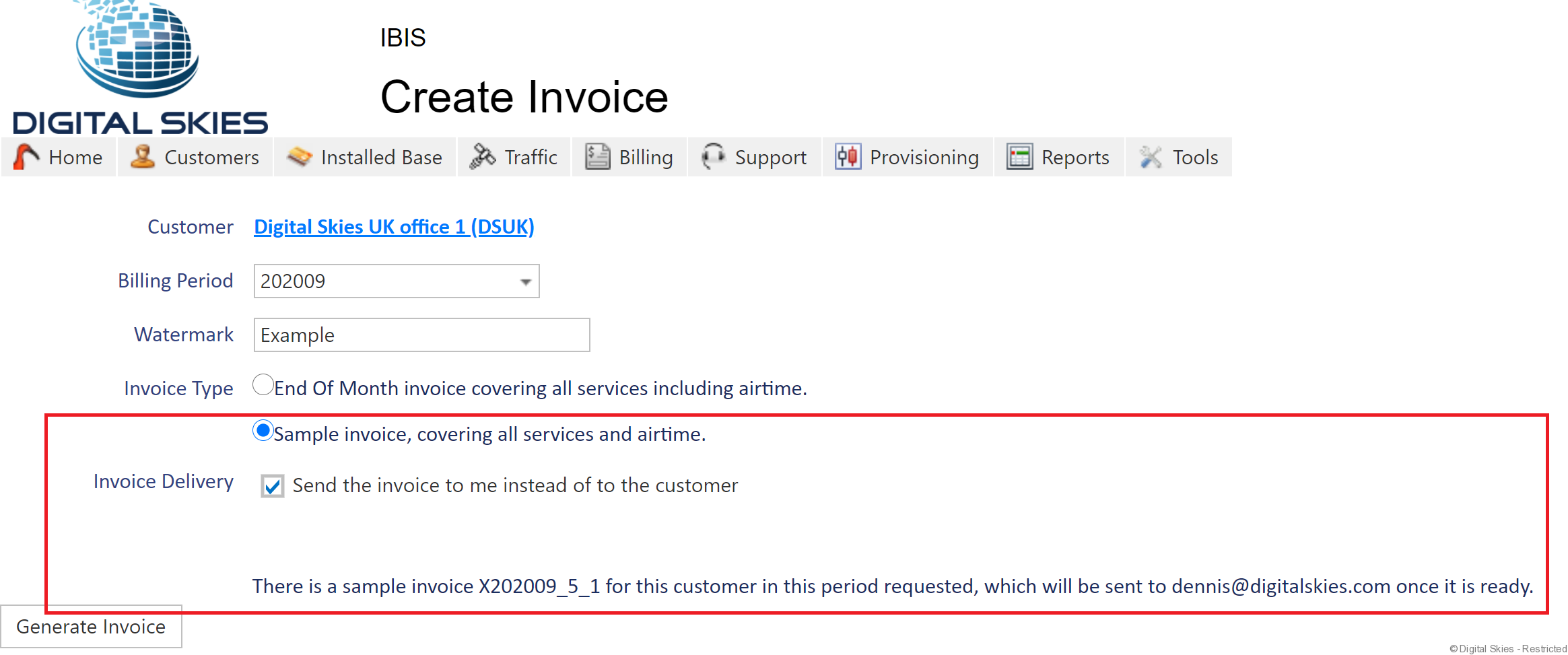Open the Reports menu

(1075, 158)
